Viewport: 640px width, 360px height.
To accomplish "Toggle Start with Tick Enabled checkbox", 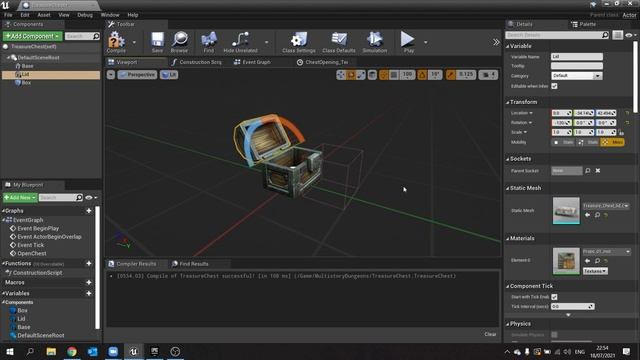I will tap(554, 297).
